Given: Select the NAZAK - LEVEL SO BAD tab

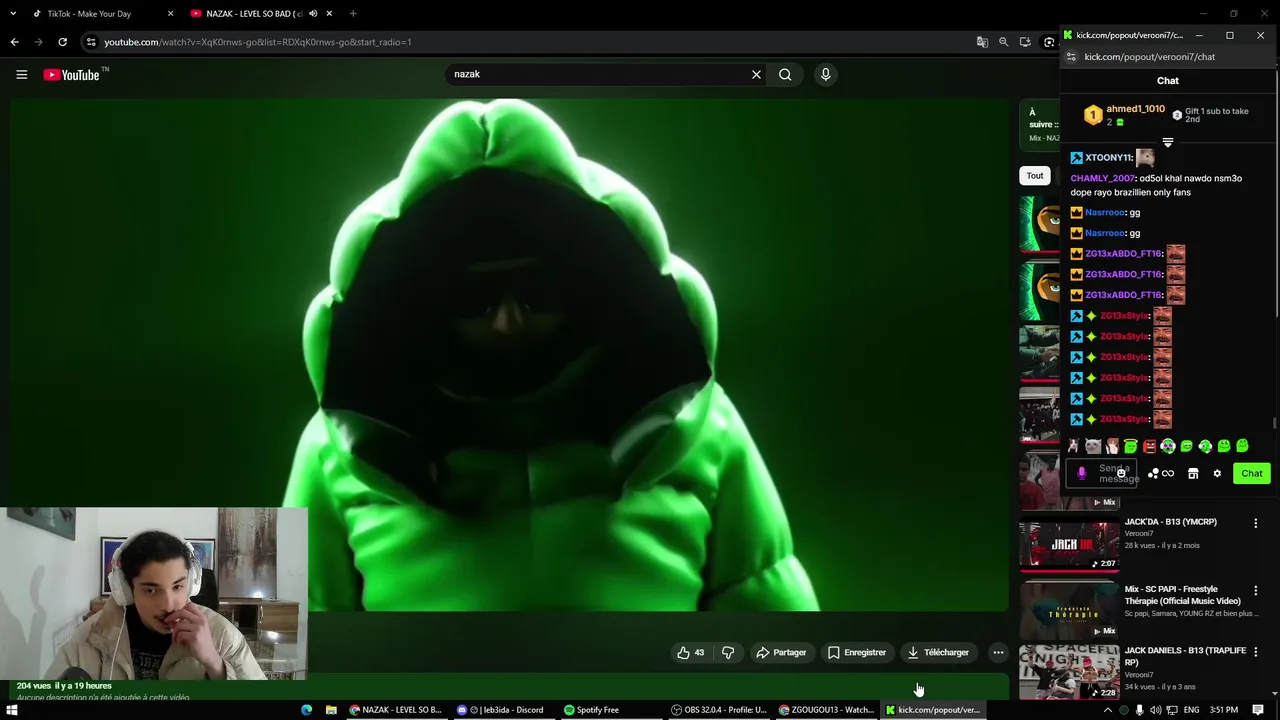Looking at the screenshot, I should 254,14.
